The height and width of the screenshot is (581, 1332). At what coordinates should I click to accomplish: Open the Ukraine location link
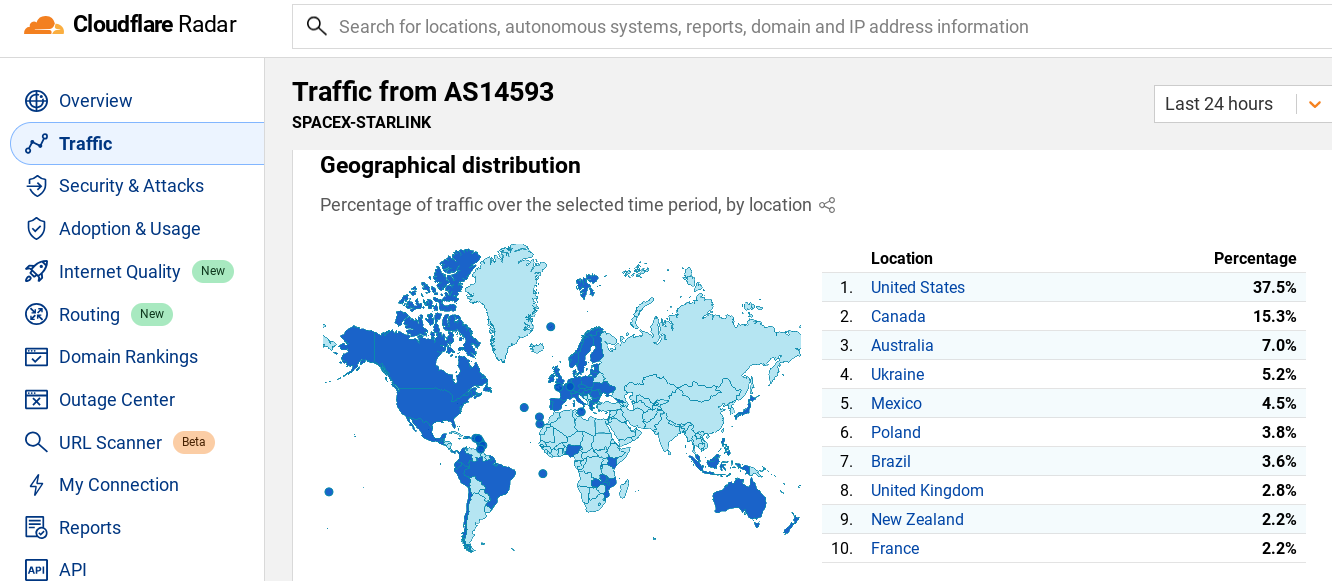point(897,375)
